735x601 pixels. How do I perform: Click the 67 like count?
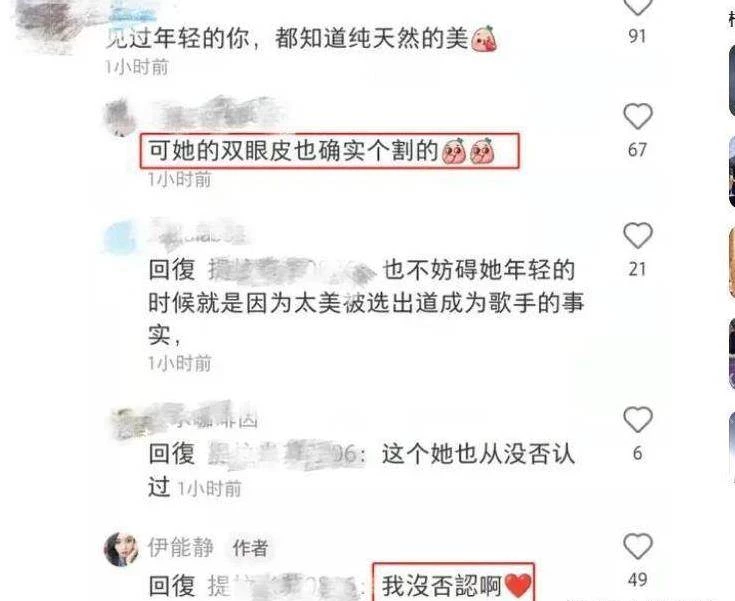pyautogui.click(x=638, y=150)
